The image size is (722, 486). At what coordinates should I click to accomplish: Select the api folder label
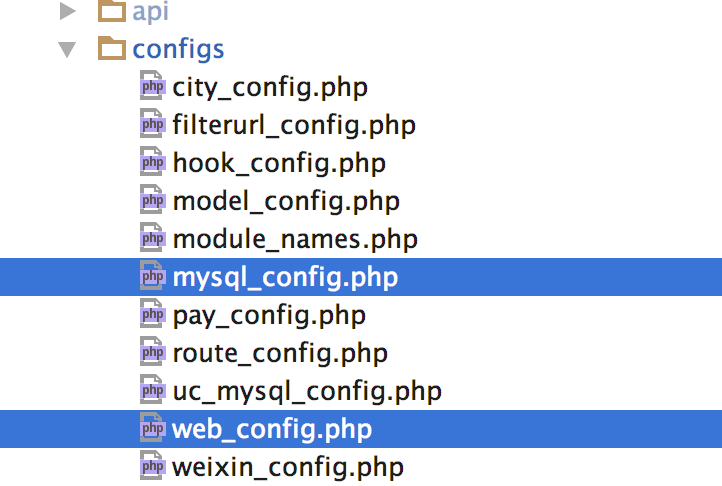(x=151, y=12)
